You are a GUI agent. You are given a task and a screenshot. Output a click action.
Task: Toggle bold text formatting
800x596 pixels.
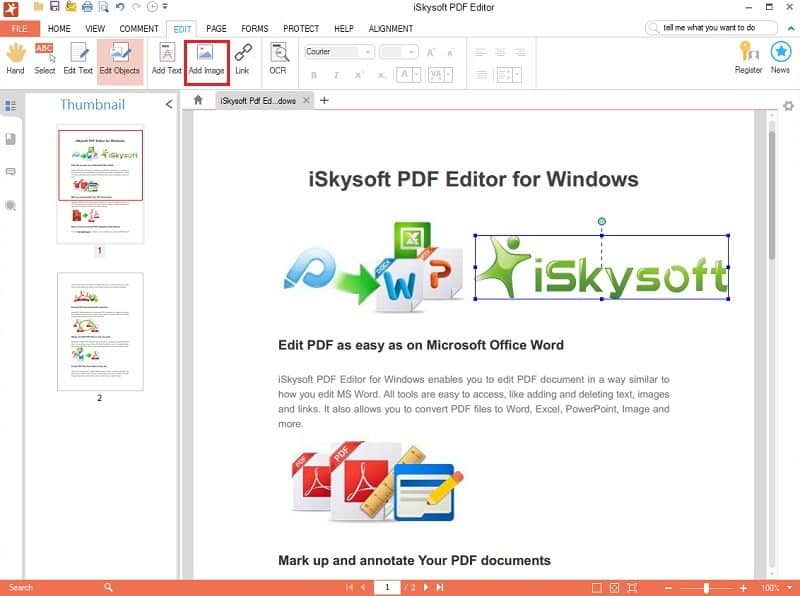pos(313,75)
